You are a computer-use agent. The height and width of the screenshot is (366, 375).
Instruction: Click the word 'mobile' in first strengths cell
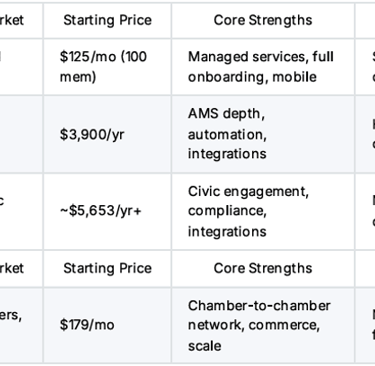294,77
